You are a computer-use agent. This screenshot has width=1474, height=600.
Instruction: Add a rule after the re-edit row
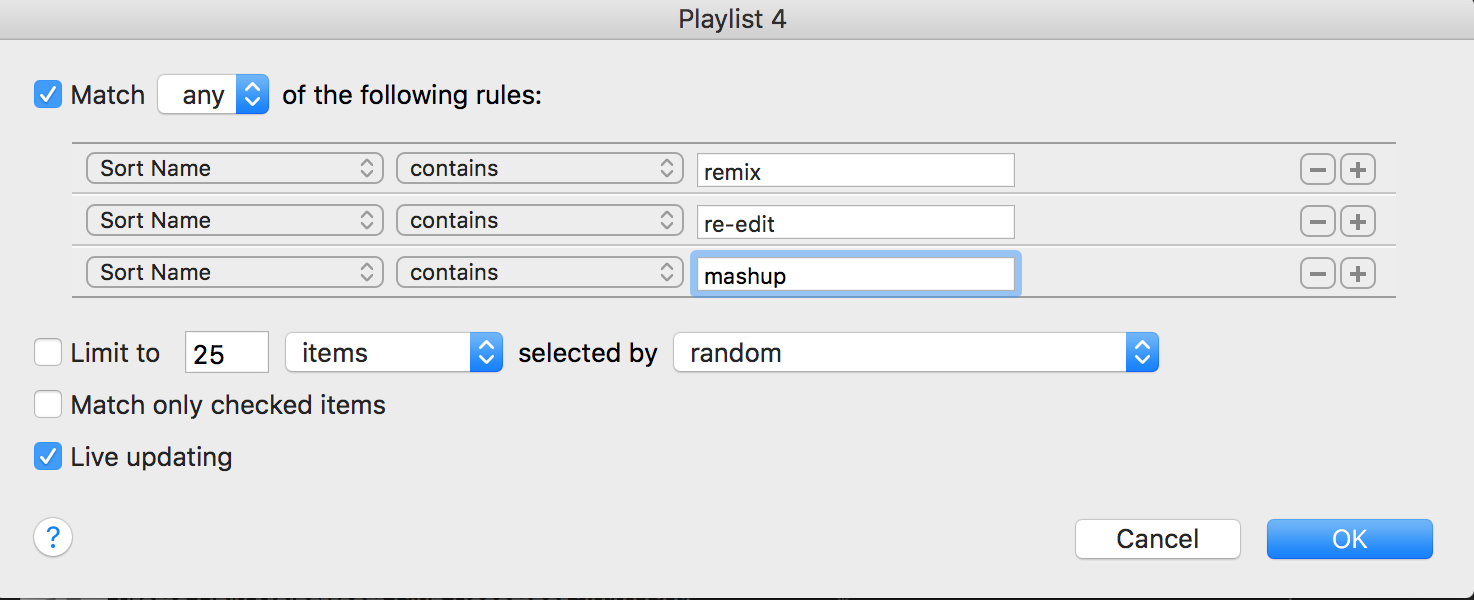coord(1357,222)
